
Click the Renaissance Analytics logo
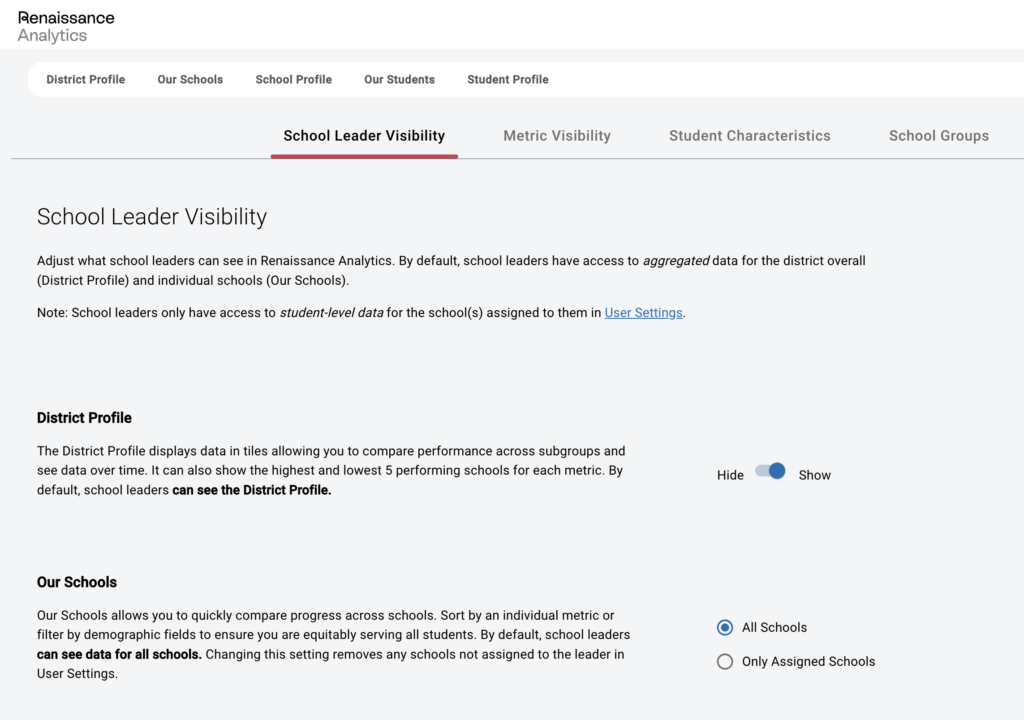coord(66,27)
